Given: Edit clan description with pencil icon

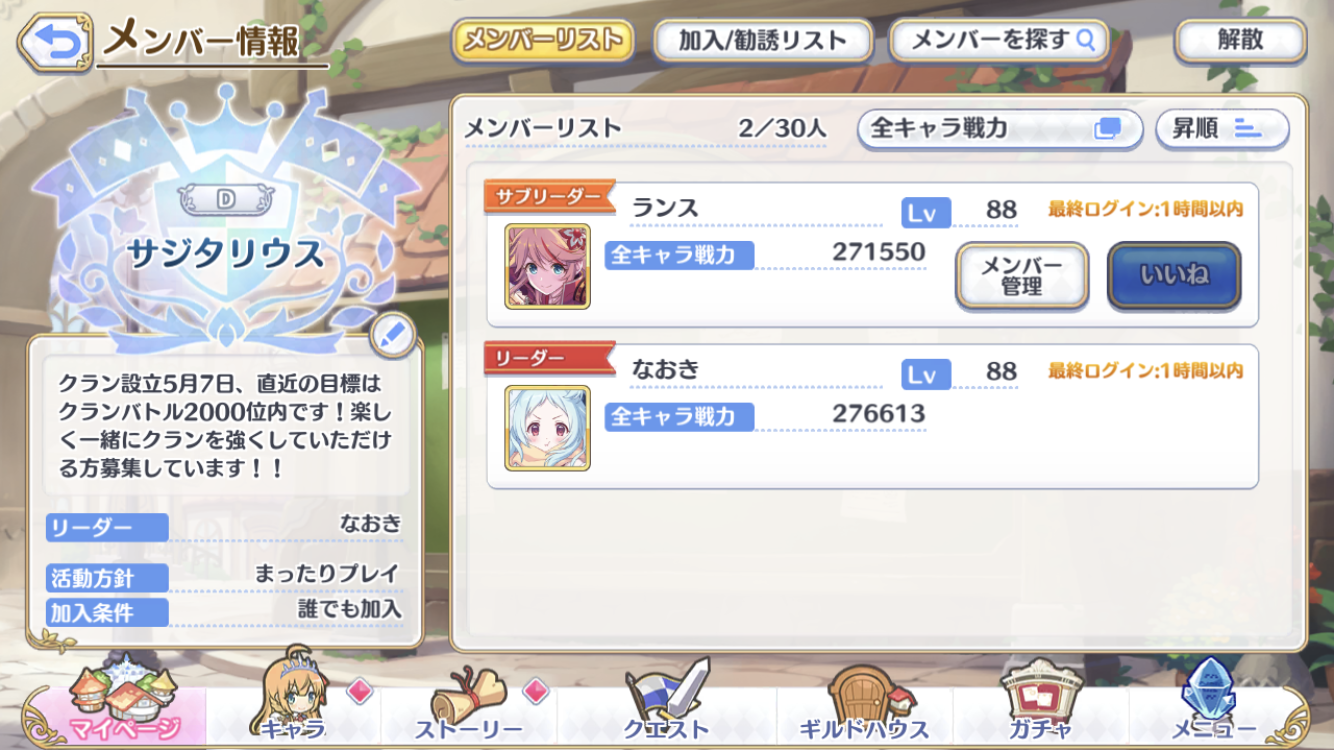Looking at the screenshot, I should [x=393, y=336].
